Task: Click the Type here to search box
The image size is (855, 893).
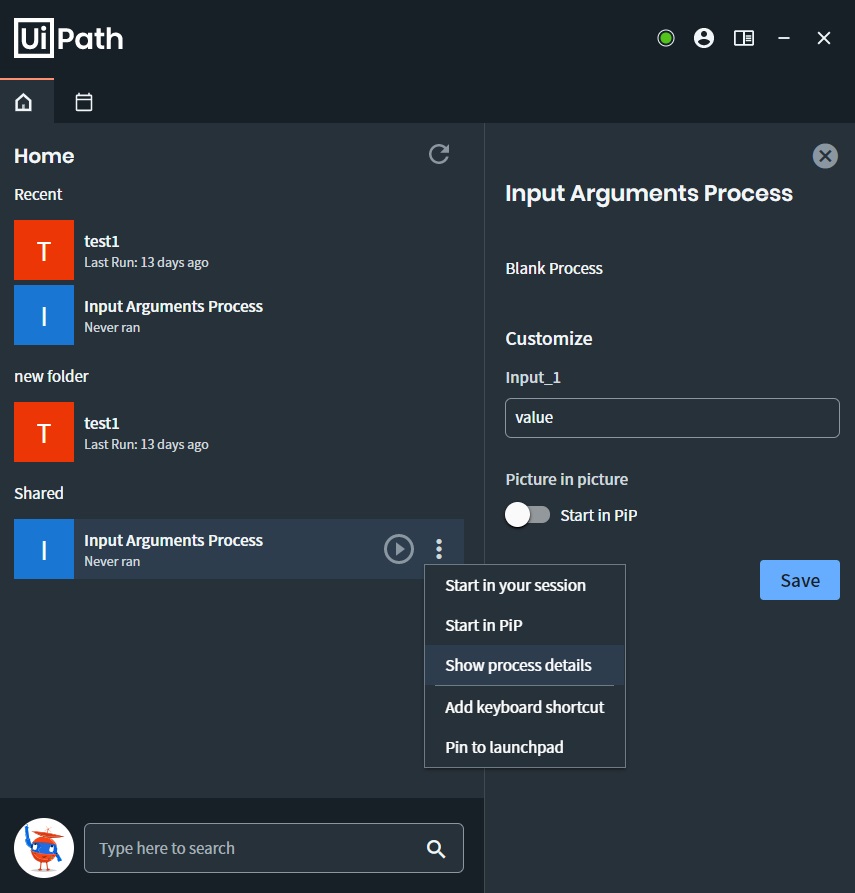Action: click(x=273, y=848)
